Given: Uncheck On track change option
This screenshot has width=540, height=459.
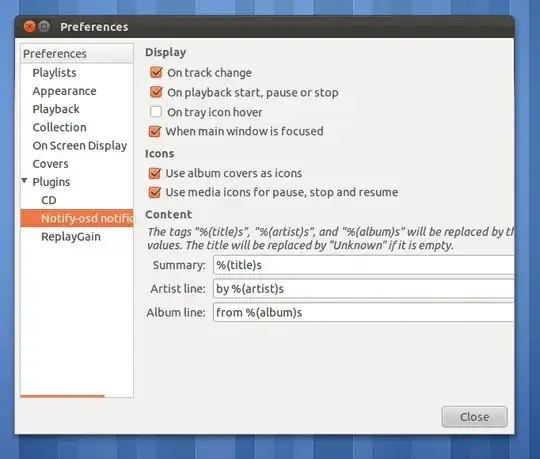Looking at the screenshot, I should pyautogui.click(x=156, y=72).
